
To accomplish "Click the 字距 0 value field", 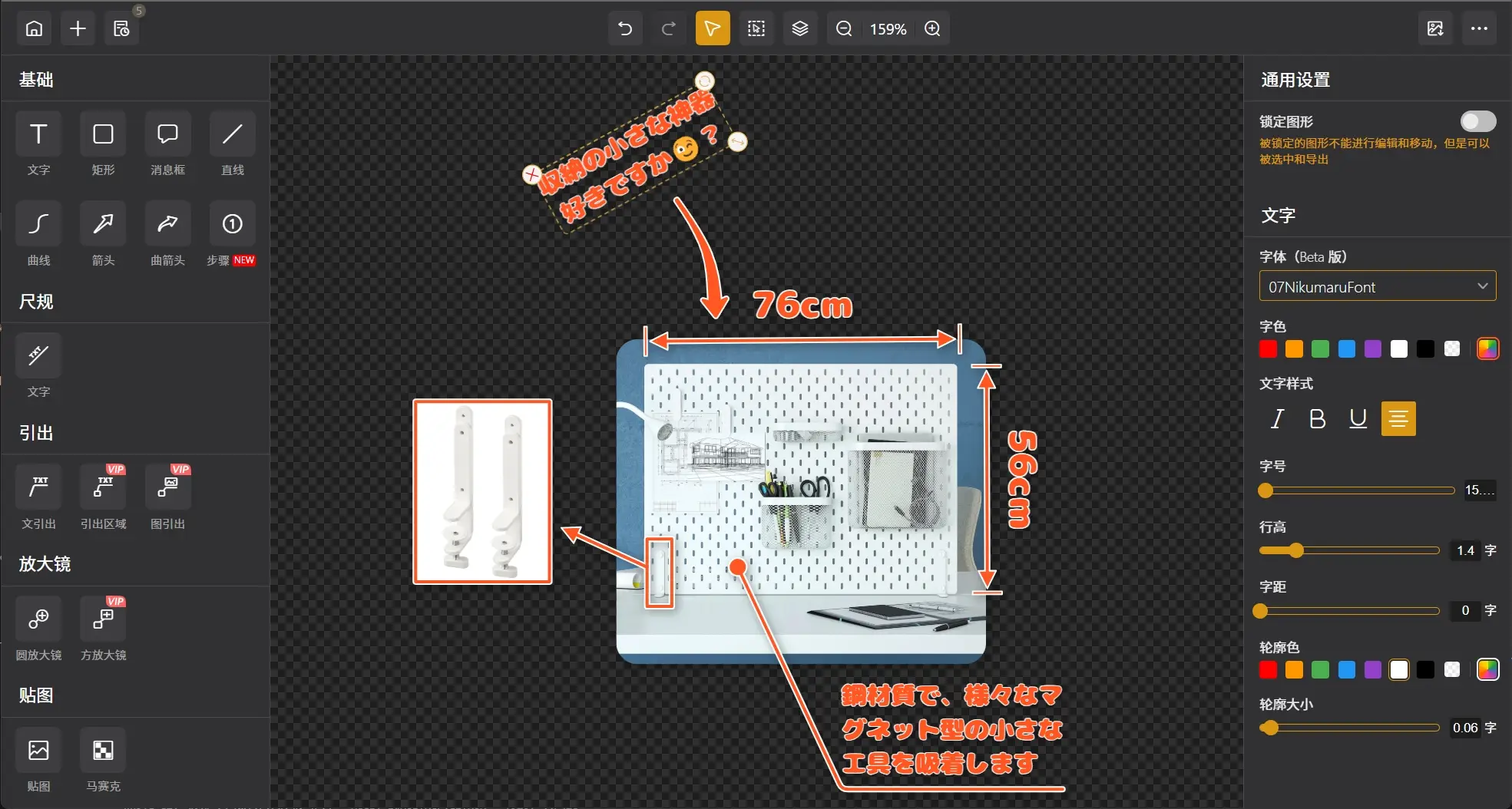I will (x=1465, y=610).
